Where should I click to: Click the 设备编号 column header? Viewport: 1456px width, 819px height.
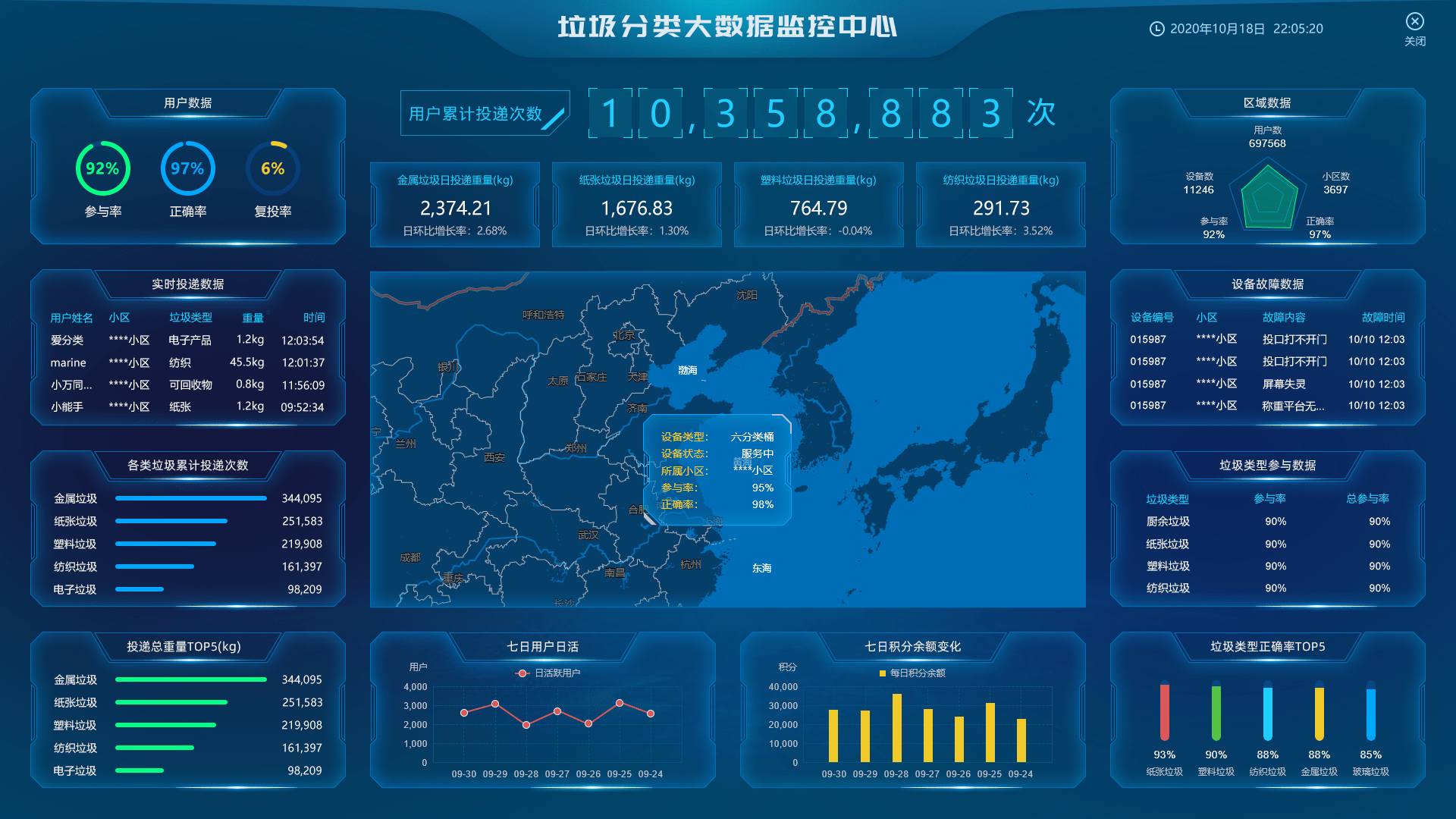(1152, 318)
